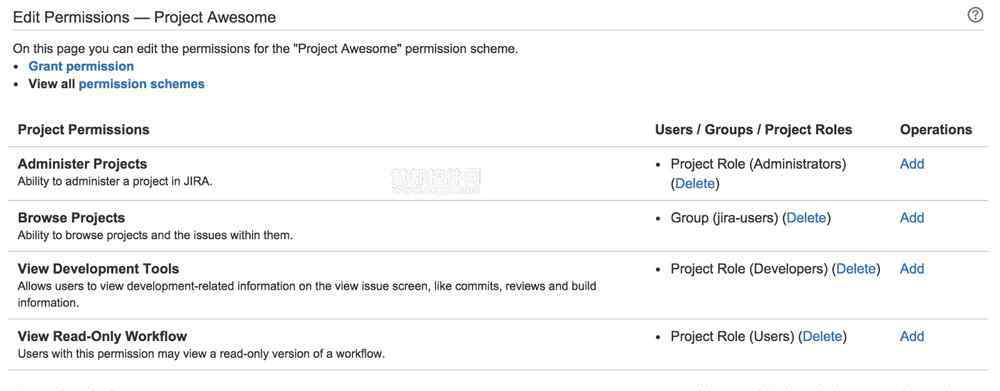View all permission schemes link
The image size is (1000, 391).
pos(142,84)
